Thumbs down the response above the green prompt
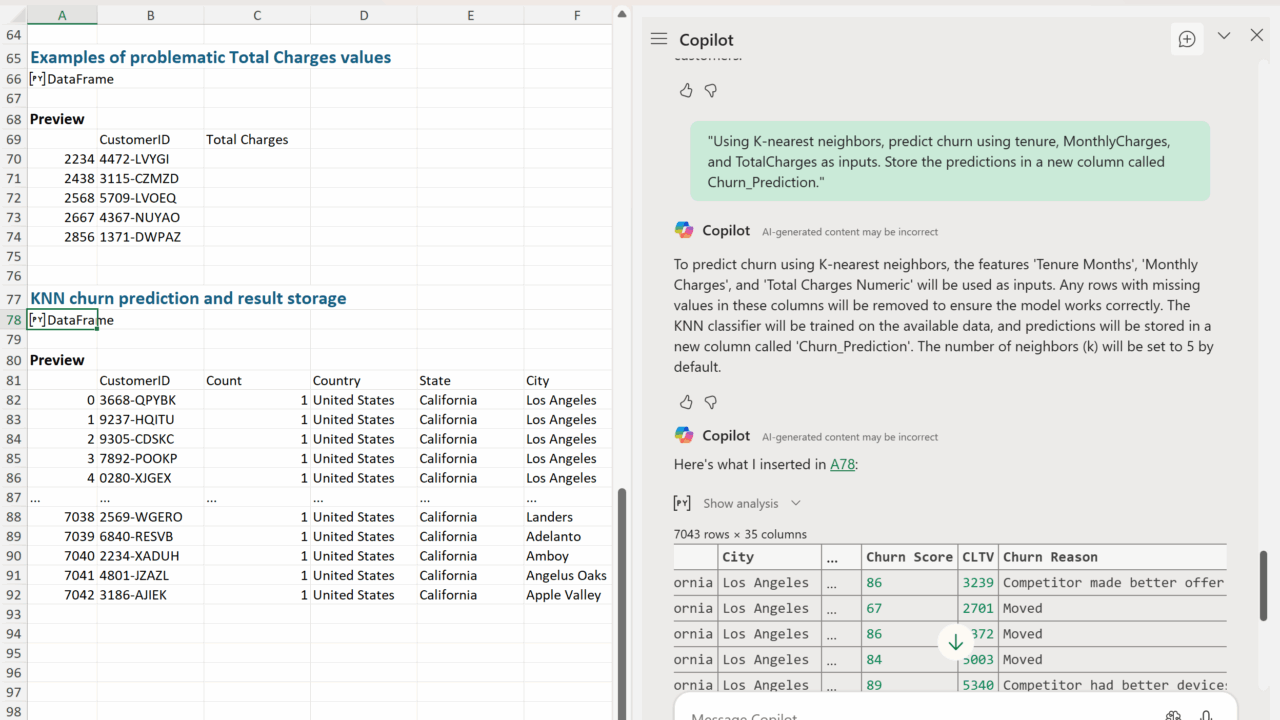The width and height of the screenshot is (1280, 720). 711,90
